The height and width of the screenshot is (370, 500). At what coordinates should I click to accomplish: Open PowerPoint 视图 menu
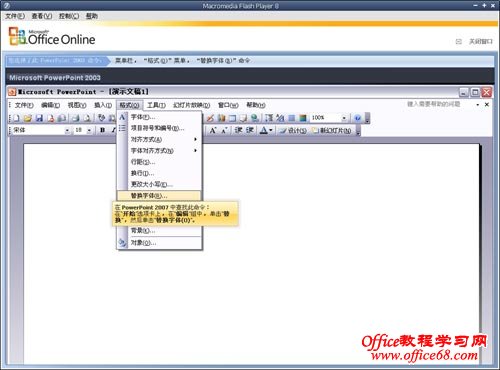(x=77, y=105)
